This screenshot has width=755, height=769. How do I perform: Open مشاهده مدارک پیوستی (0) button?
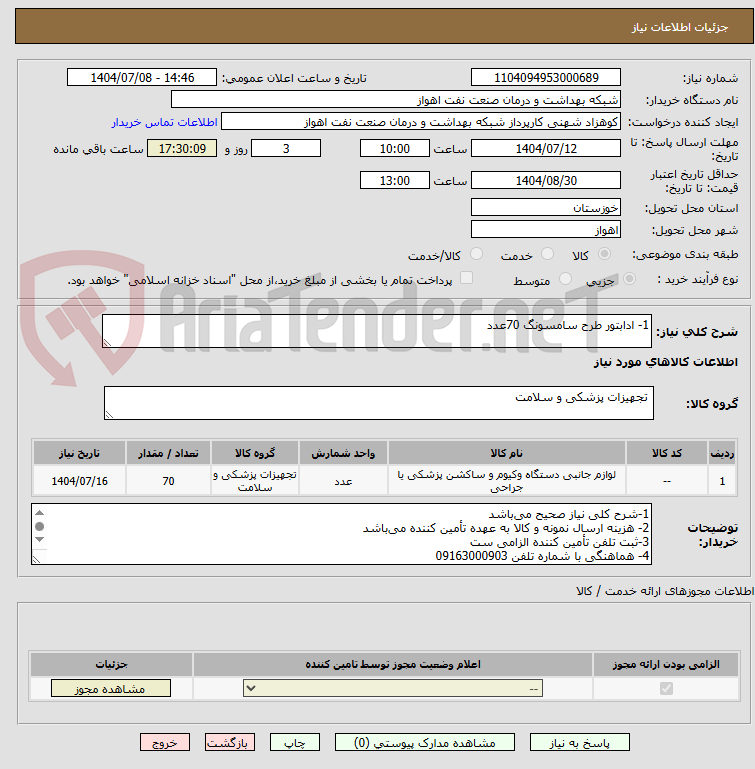point(425,743)
